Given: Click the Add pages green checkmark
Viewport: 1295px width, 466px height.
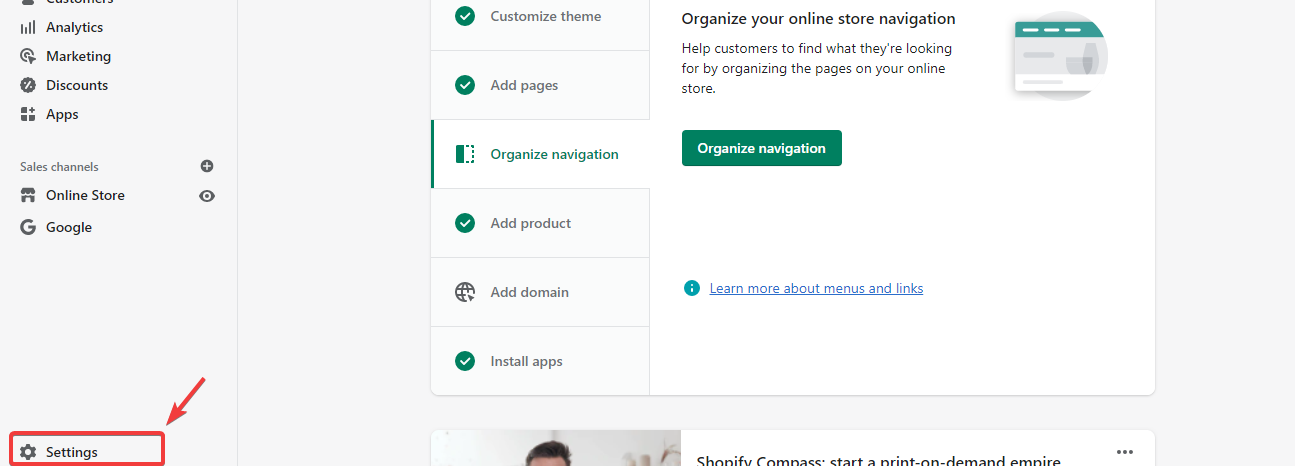Looking at the screenshot, I should [x=465, y=85].
